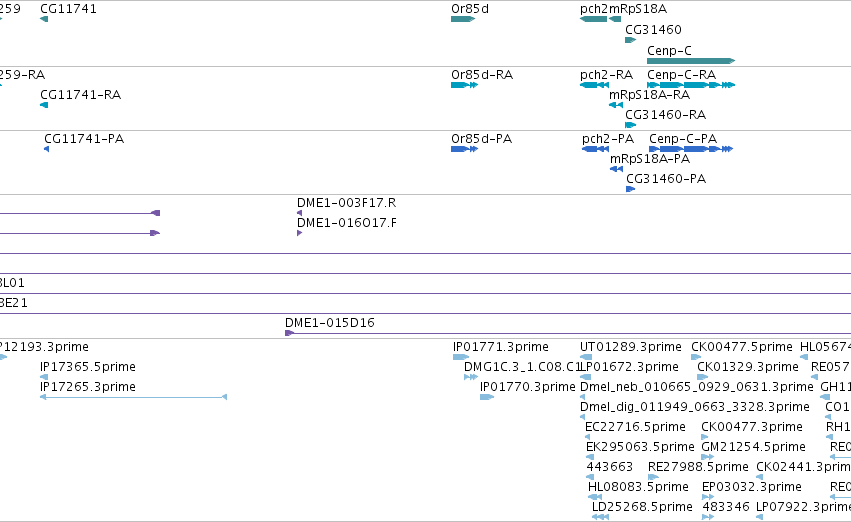Open the mRpS18A-RA transcript label

point(649,94)
